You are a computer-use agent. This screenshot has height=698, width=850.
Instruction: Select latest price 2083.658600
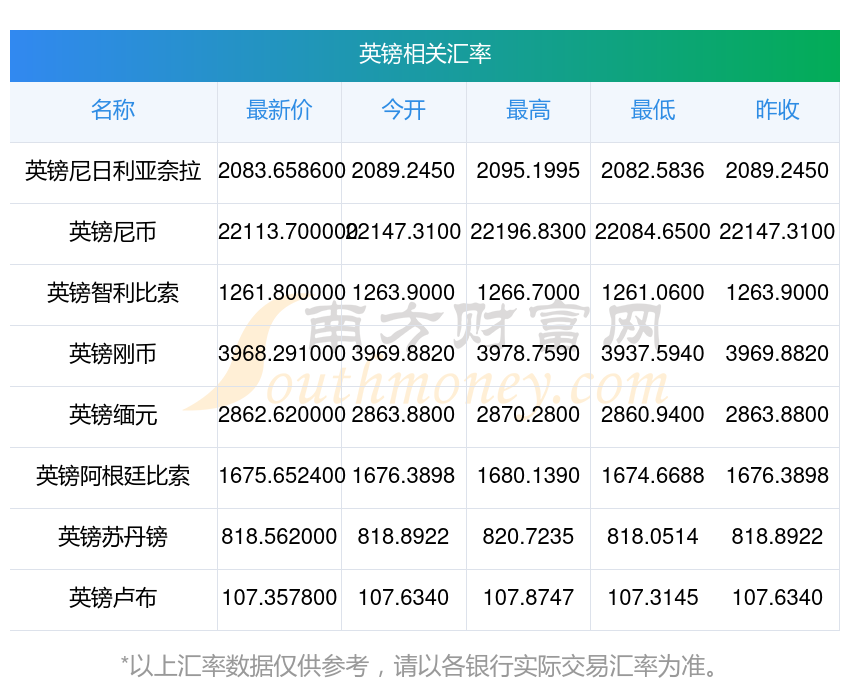281,171
